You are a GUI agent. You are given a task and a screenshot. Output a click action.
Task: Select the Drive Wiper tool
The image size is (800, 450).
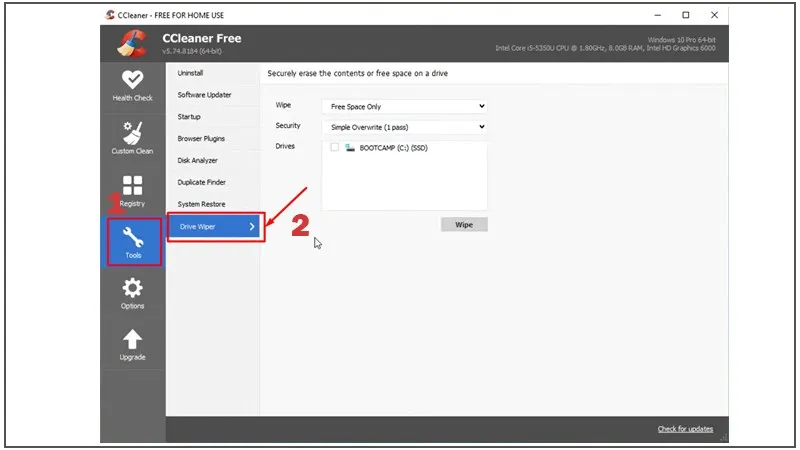(216, 227)
